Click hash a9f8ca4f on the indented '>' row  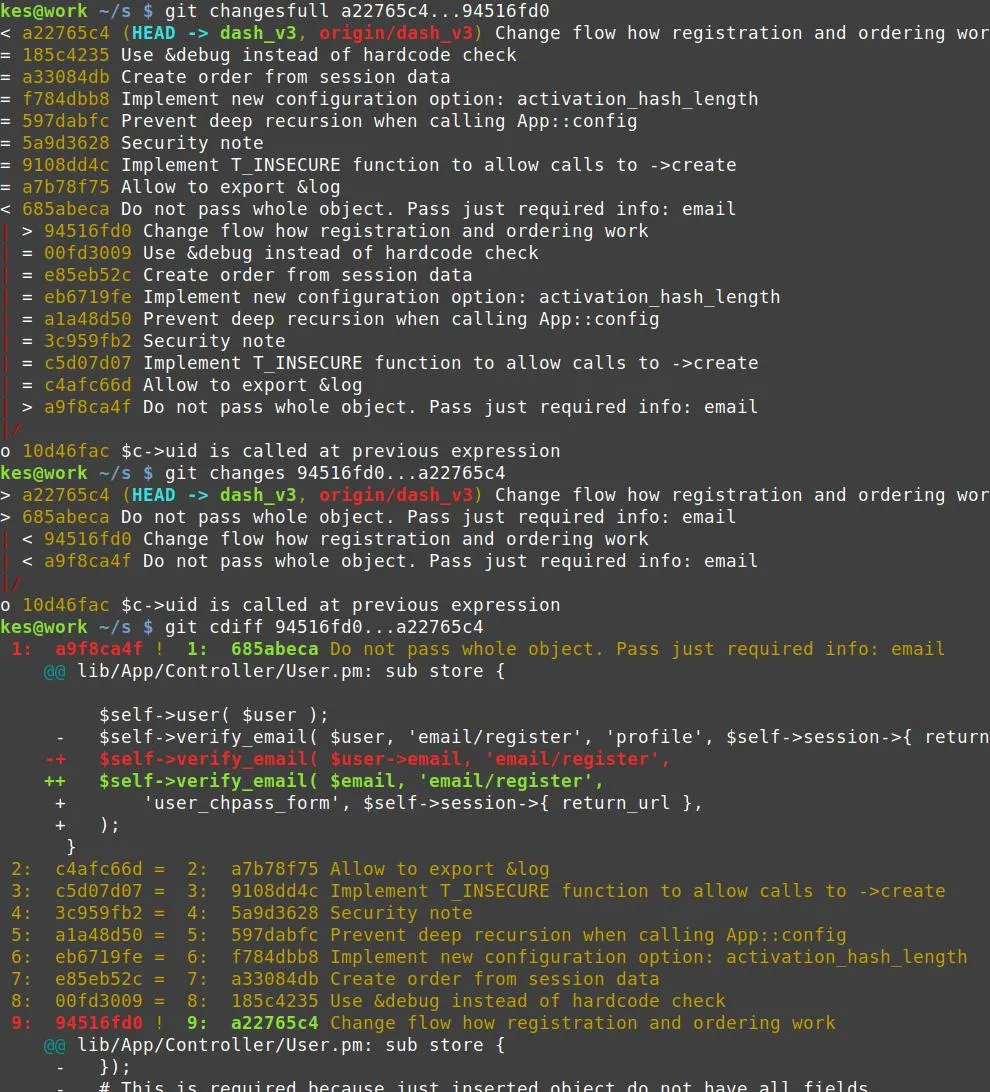(x=88, y=407)
